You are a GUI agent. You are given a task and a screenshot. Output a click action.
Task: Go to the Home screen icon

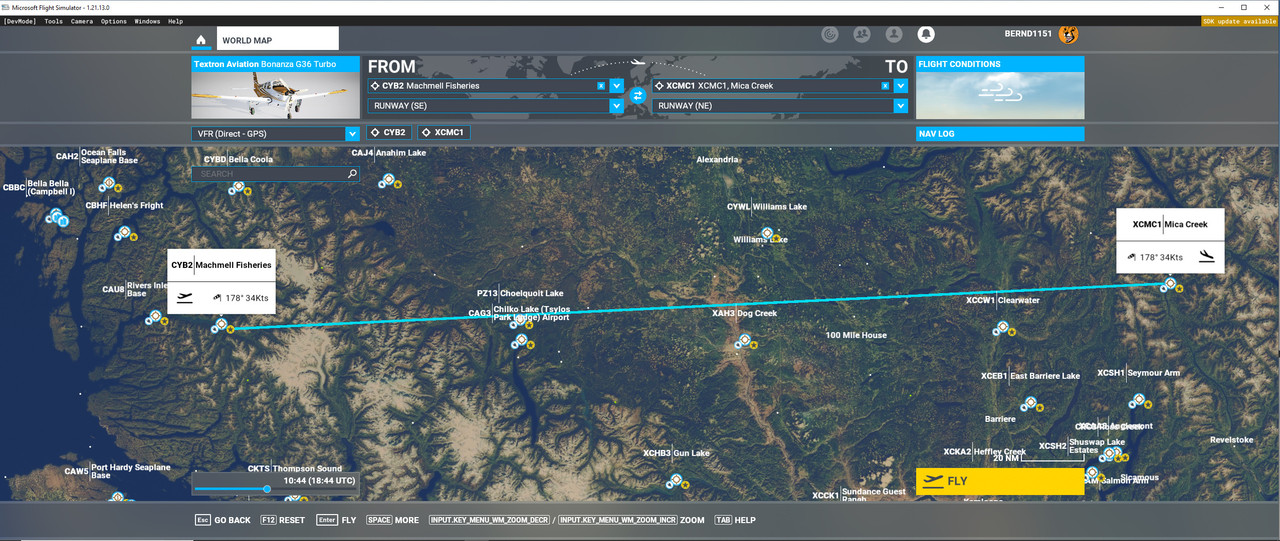click(x=201, y=40)
